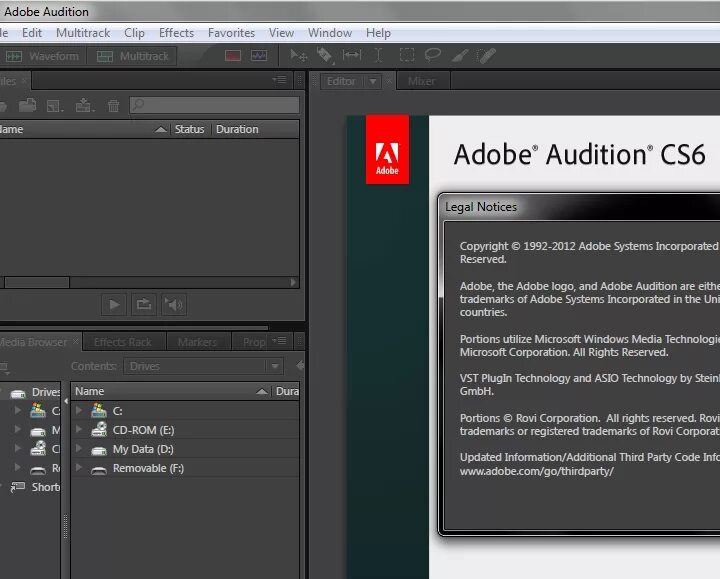Select the Paintbrush Selection tool
Screen dimensions: 720x579
pyautogui.click(x=460, y=56)
